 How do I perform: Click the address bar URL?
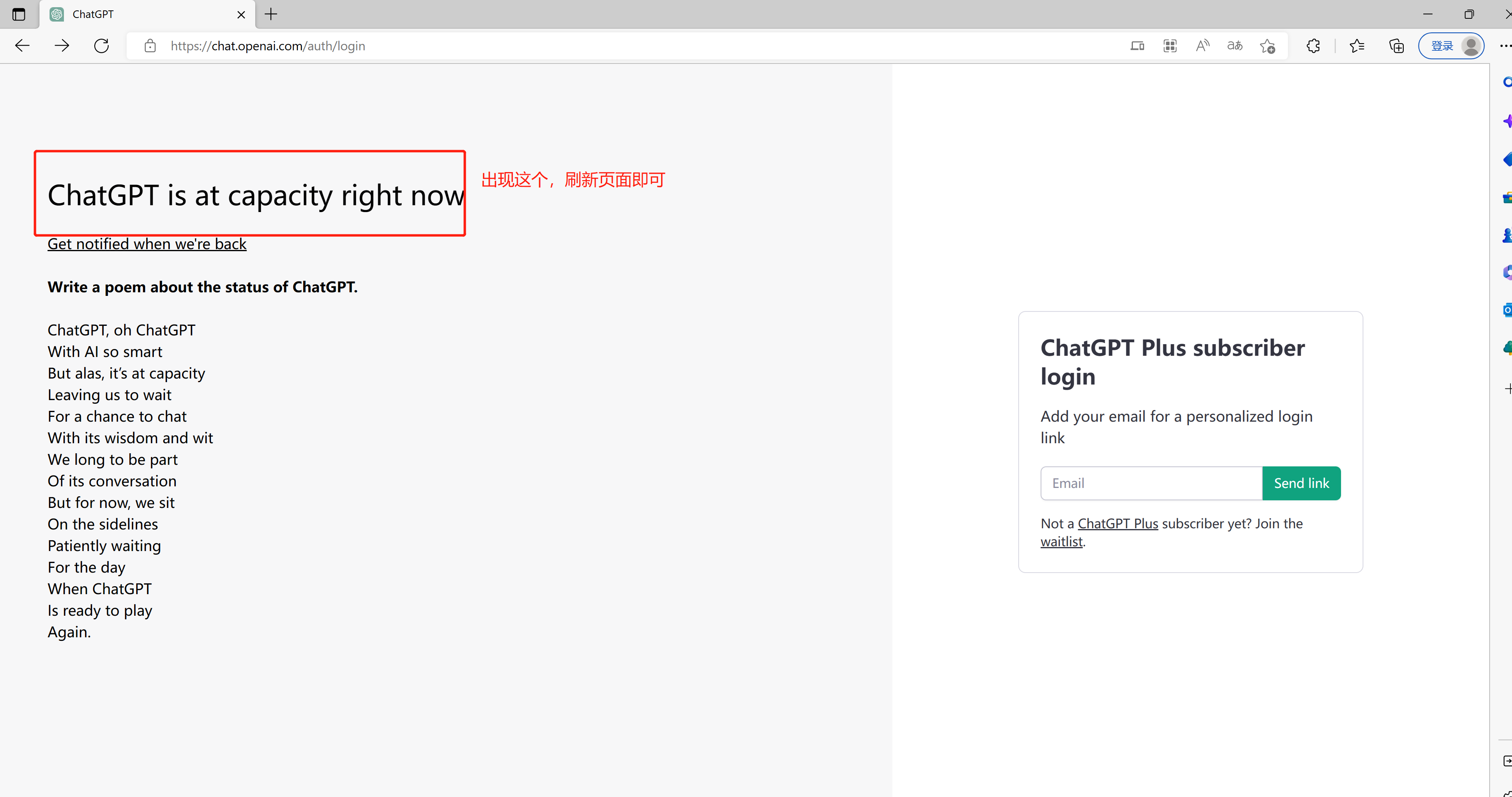pyautogui.click(x=268, y=46)
